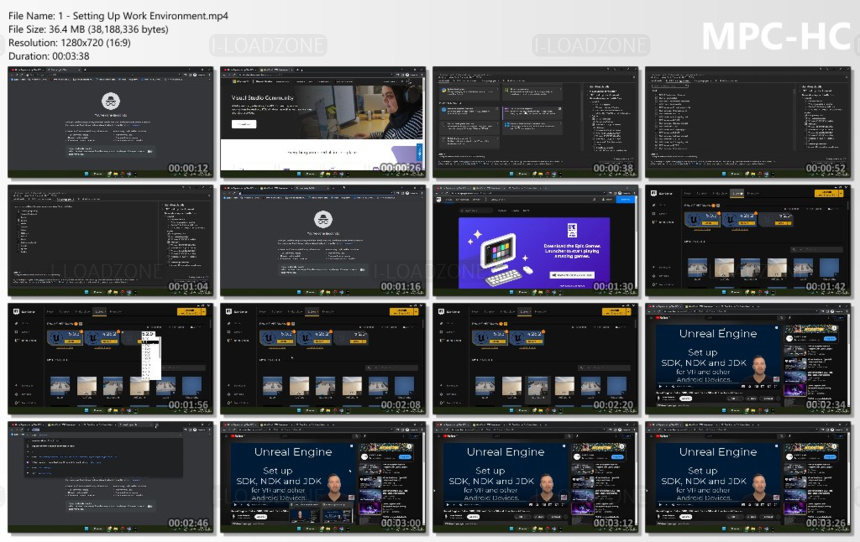Open the frame at 00:01:16
The height and width of the screenshot is (542, 860).
click(323, 241)
